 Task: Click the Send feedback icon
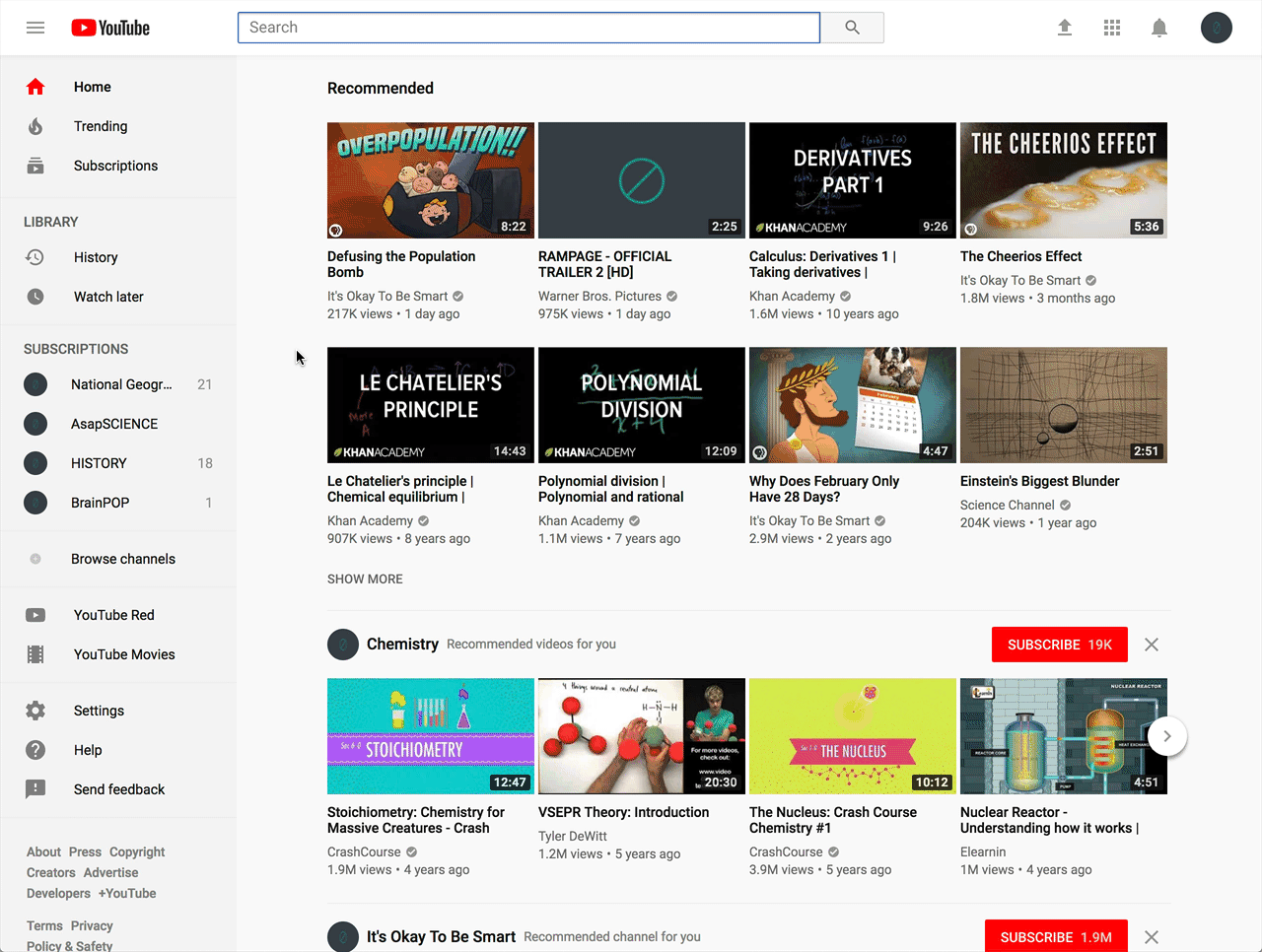[x=35, y=789]
